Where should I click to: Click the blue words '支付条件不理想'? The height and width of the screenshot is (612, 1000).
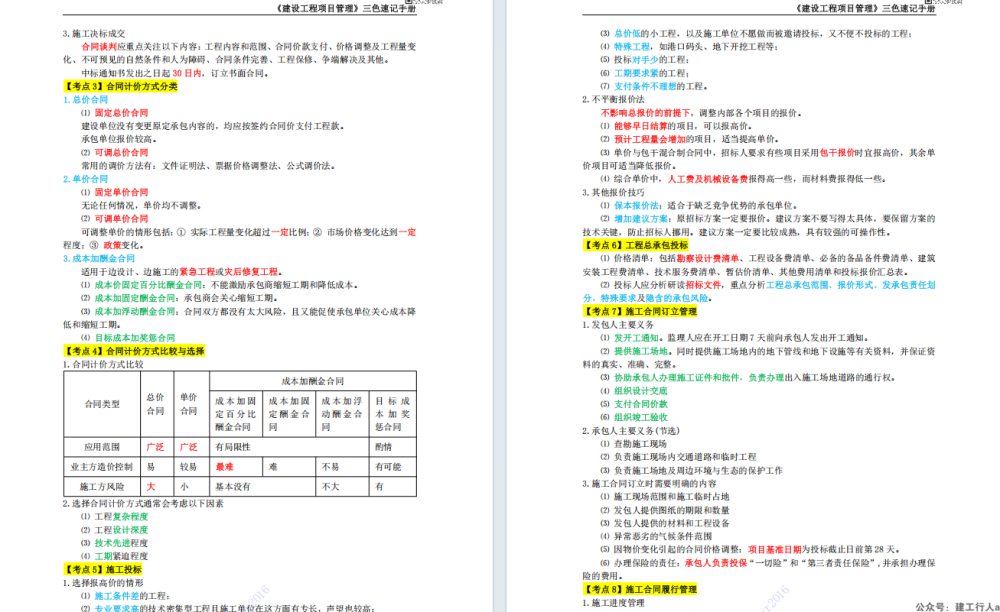(x=645, y=86)
